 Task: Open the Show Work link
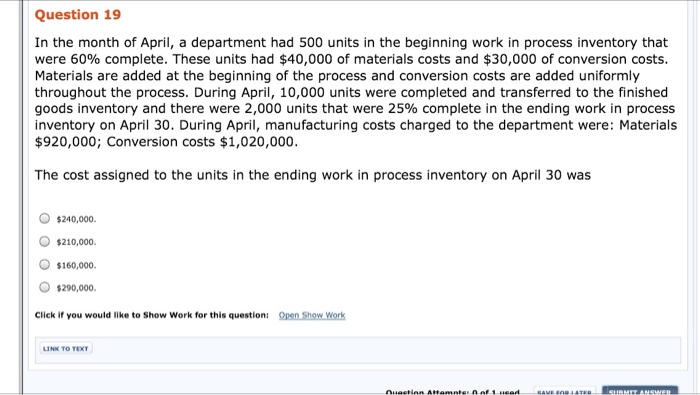point(312,315)
